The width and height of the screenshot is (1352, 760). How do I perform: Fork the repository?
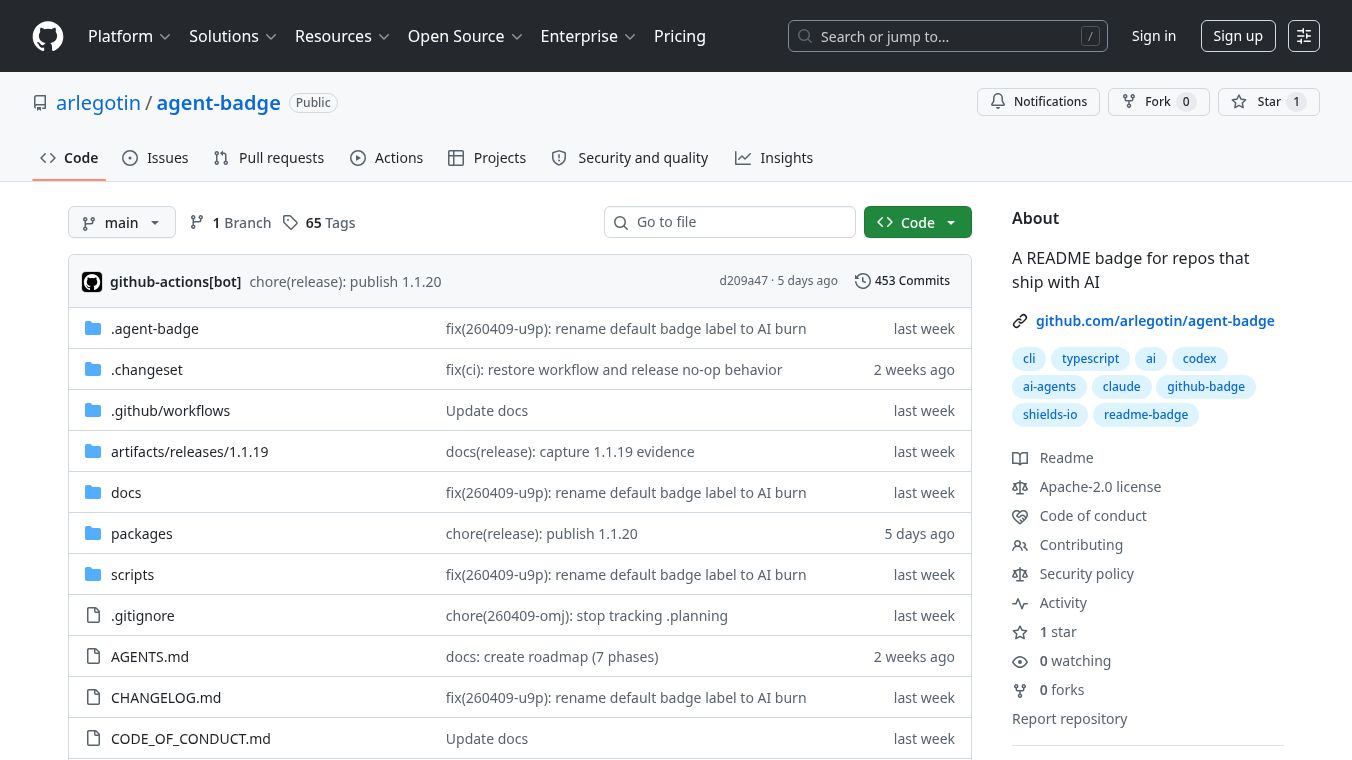click(1158, 102)
